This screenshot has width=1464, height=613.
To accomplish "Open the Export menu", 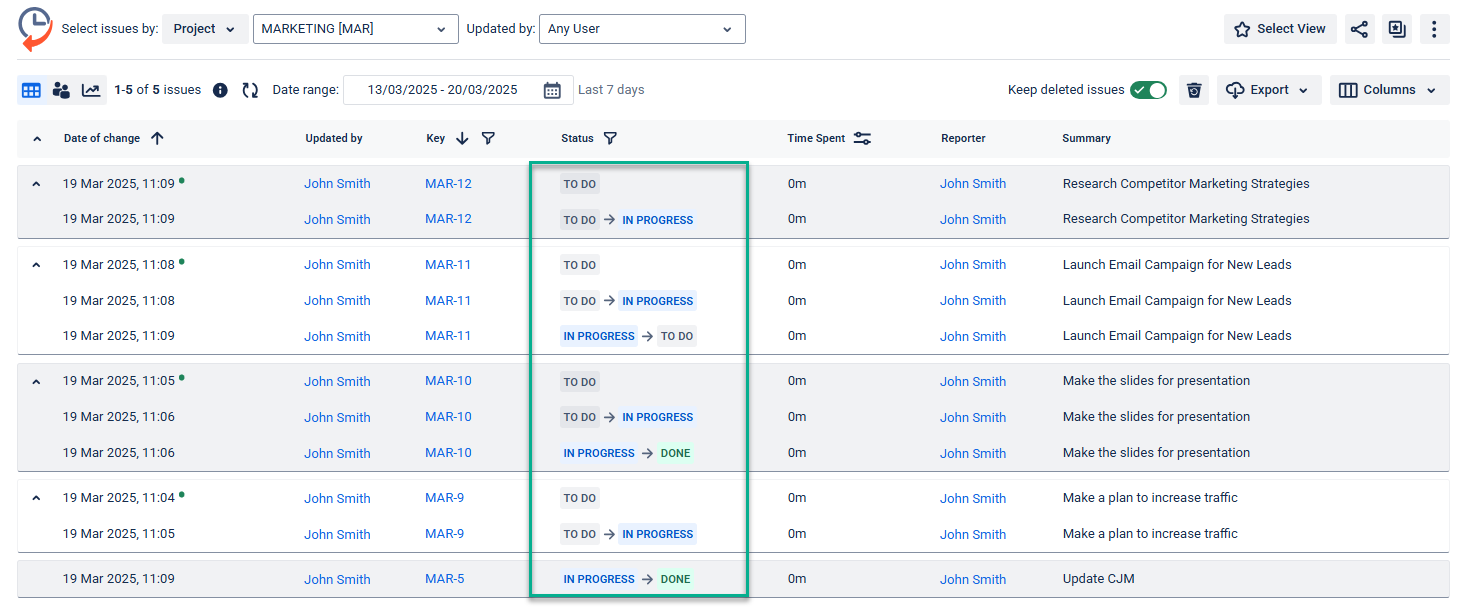I will (1268, 89).
